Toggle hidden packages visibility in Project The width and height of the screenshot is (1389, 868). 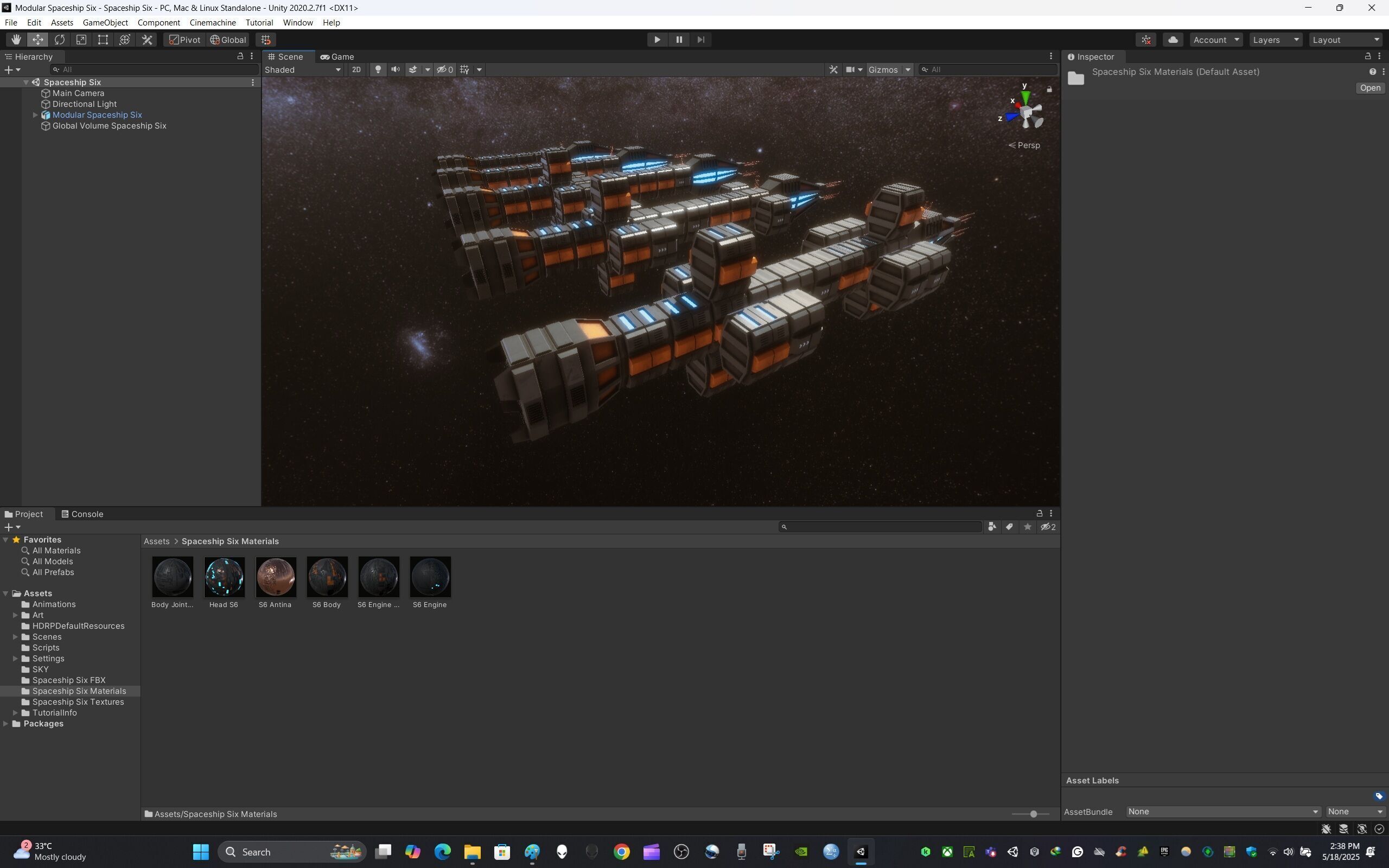click(1048, 527)
